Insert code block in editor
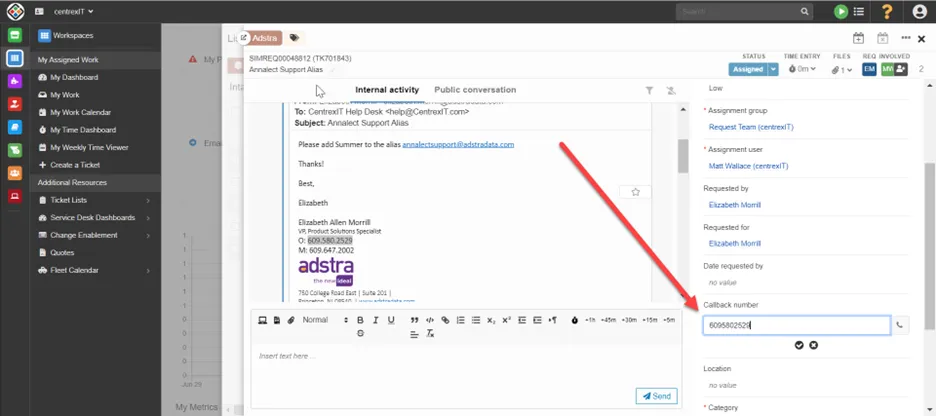The image size is (936, 416). tap(430, 321)
